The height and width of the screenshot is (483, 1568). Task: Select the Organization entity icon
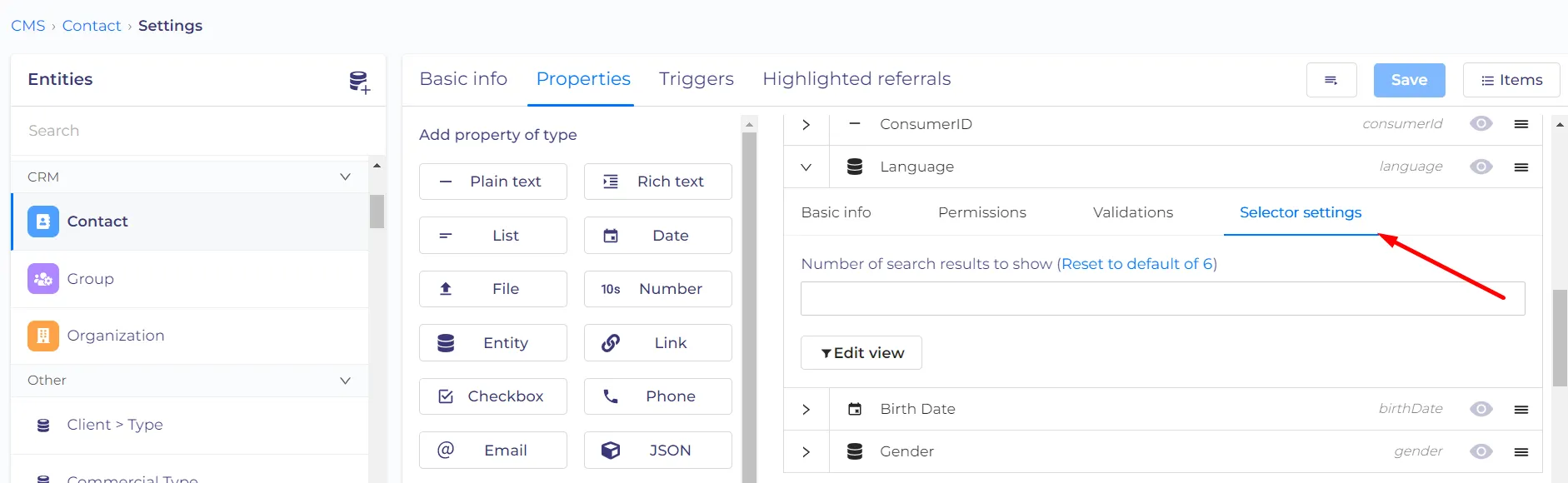coord(43,336)
